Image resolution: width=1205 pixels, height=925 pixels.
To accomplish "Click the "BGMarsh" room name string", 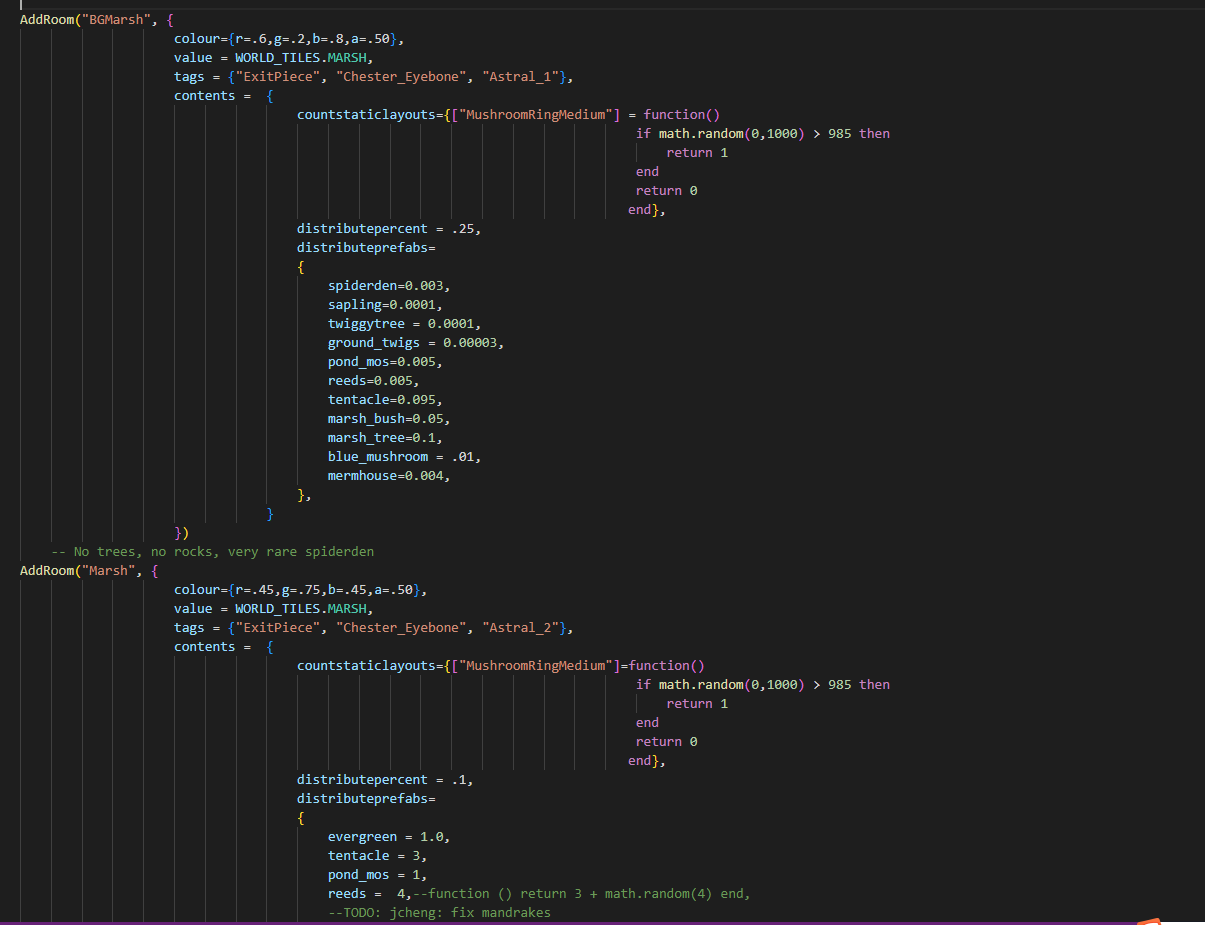I will pyautogui.click(x=114, y=20).
